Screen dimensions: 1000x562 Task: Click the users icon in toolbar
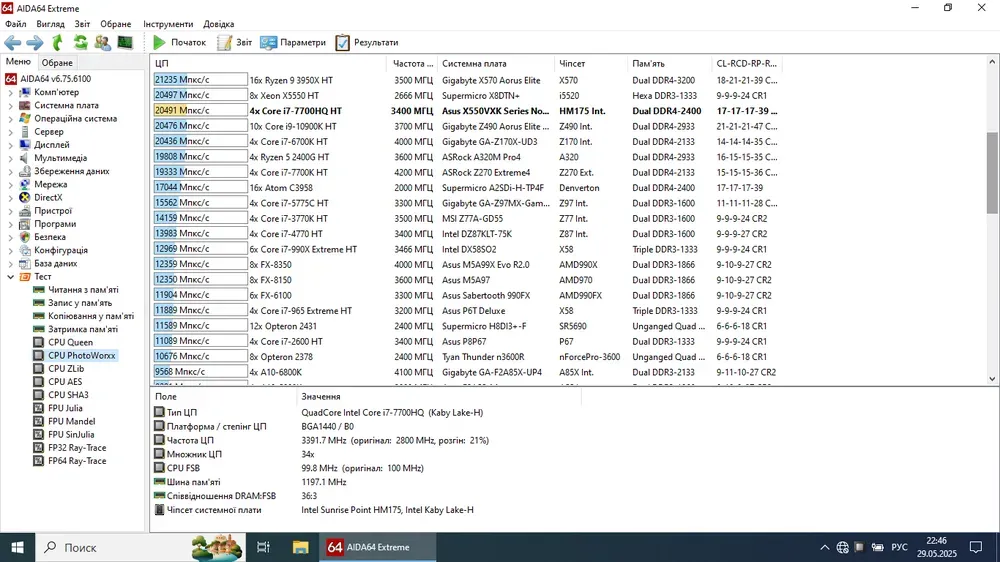pos(102,43)
